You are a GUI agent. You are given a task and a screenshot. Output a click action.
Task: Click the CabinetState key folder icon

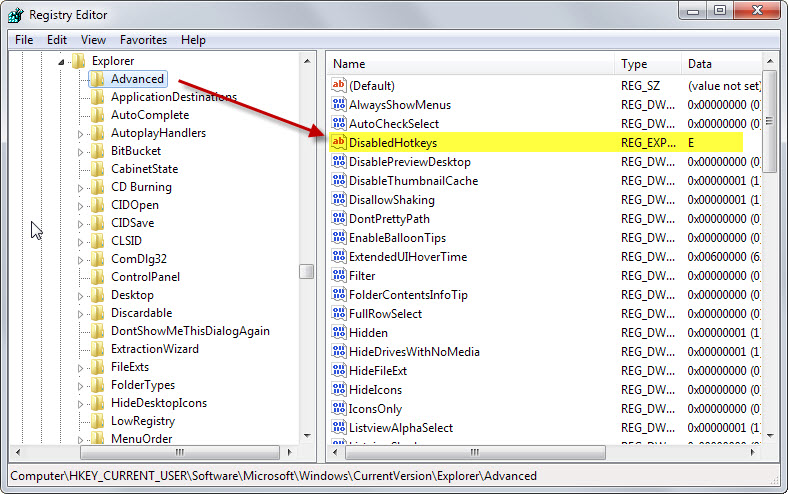point(98,169)
